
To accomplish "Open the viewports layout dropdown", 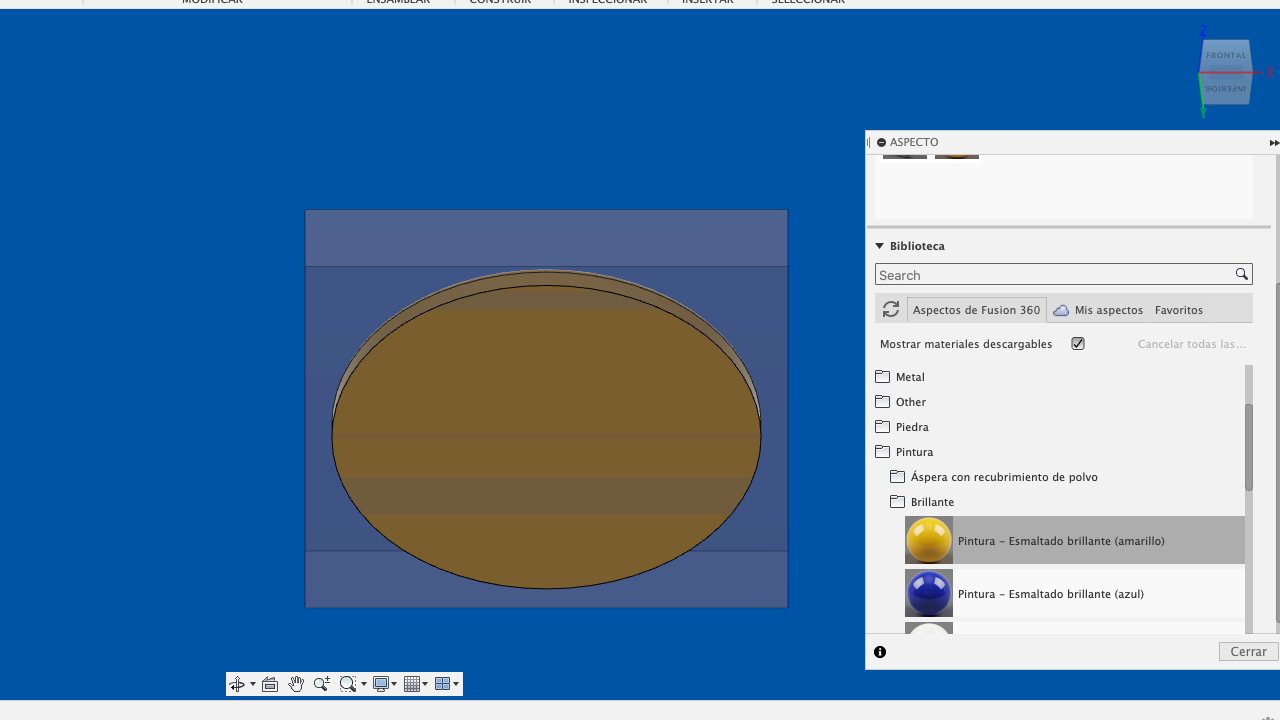I will coord(447,684).
